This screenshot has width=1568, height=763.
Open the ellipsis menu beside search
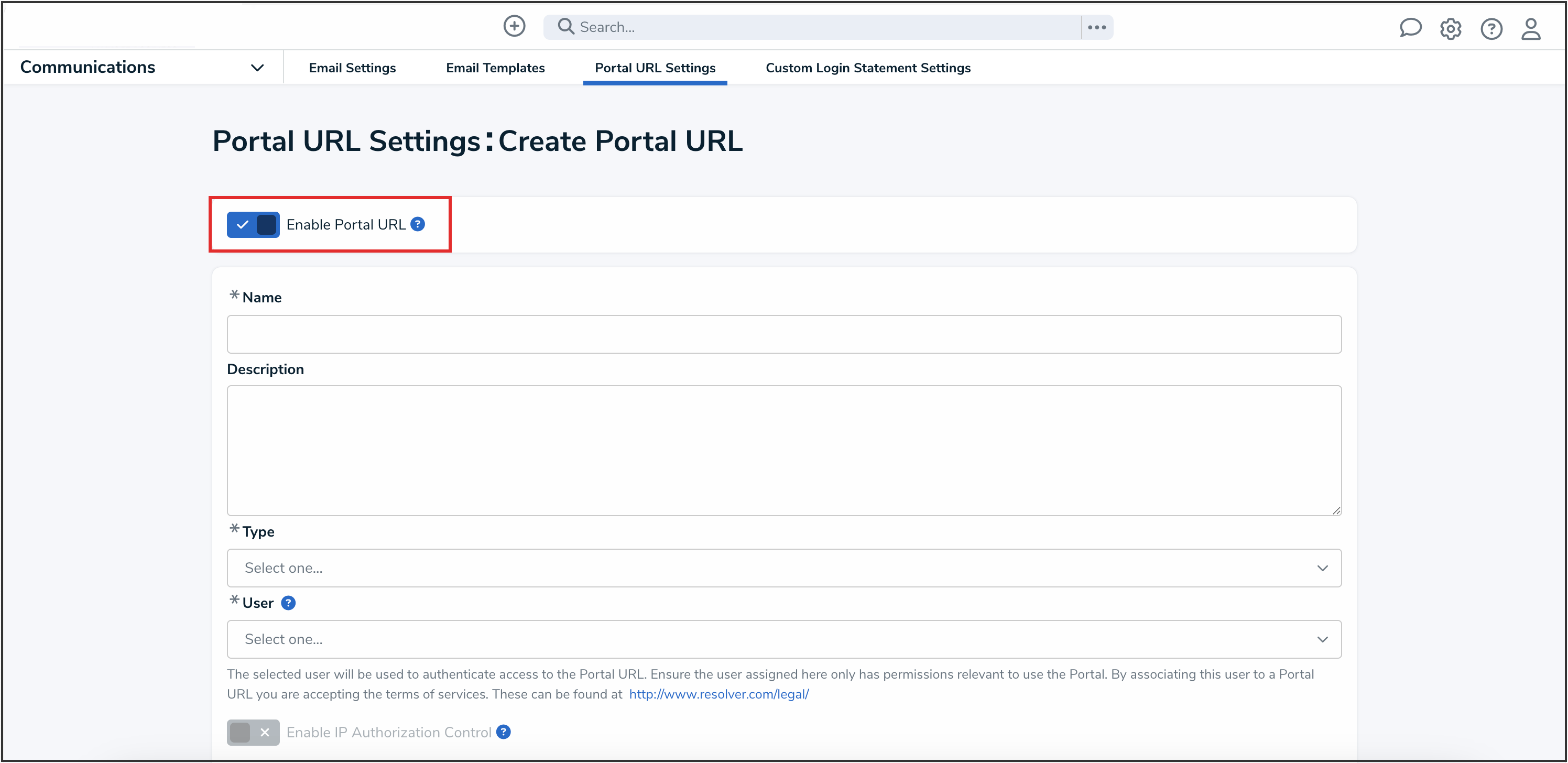pos(1097,27)
